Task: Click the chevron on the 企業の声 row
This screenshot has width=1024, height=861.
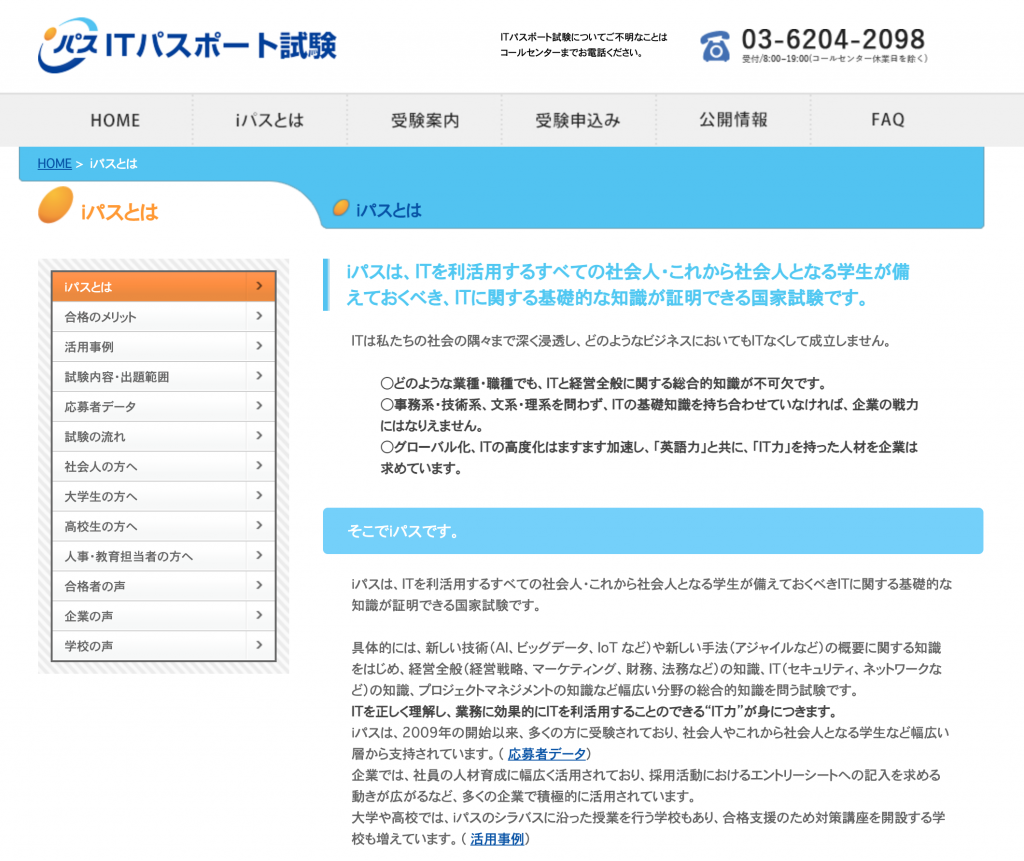Action: pyautogui.click(x=259, y=615)
